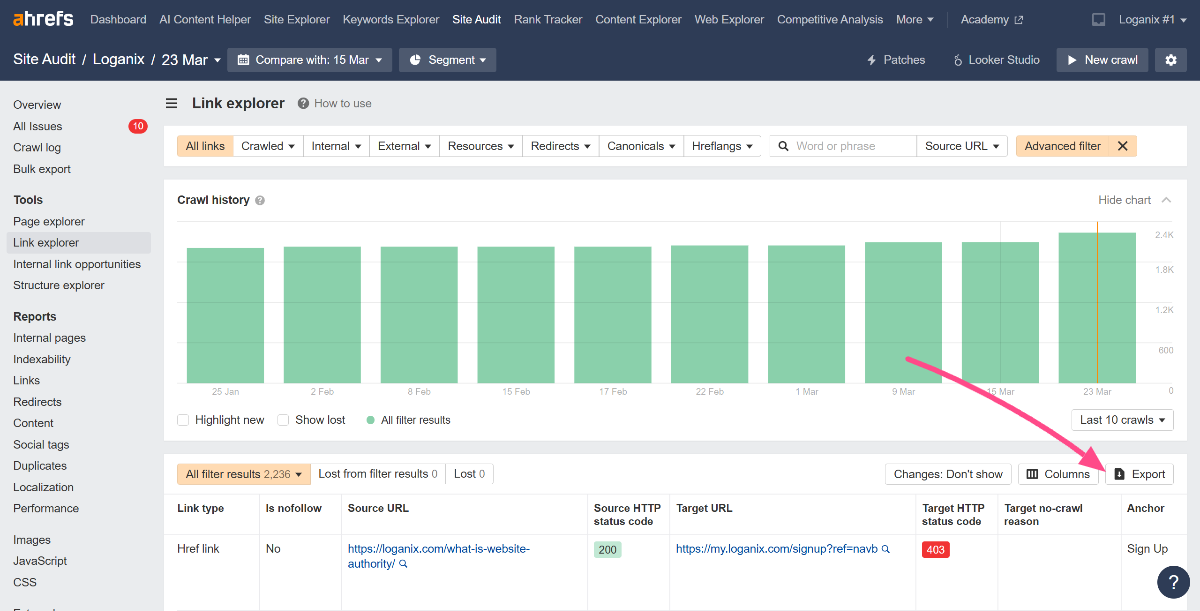Inspect source URL magnifier icon

tap(403, 564)
